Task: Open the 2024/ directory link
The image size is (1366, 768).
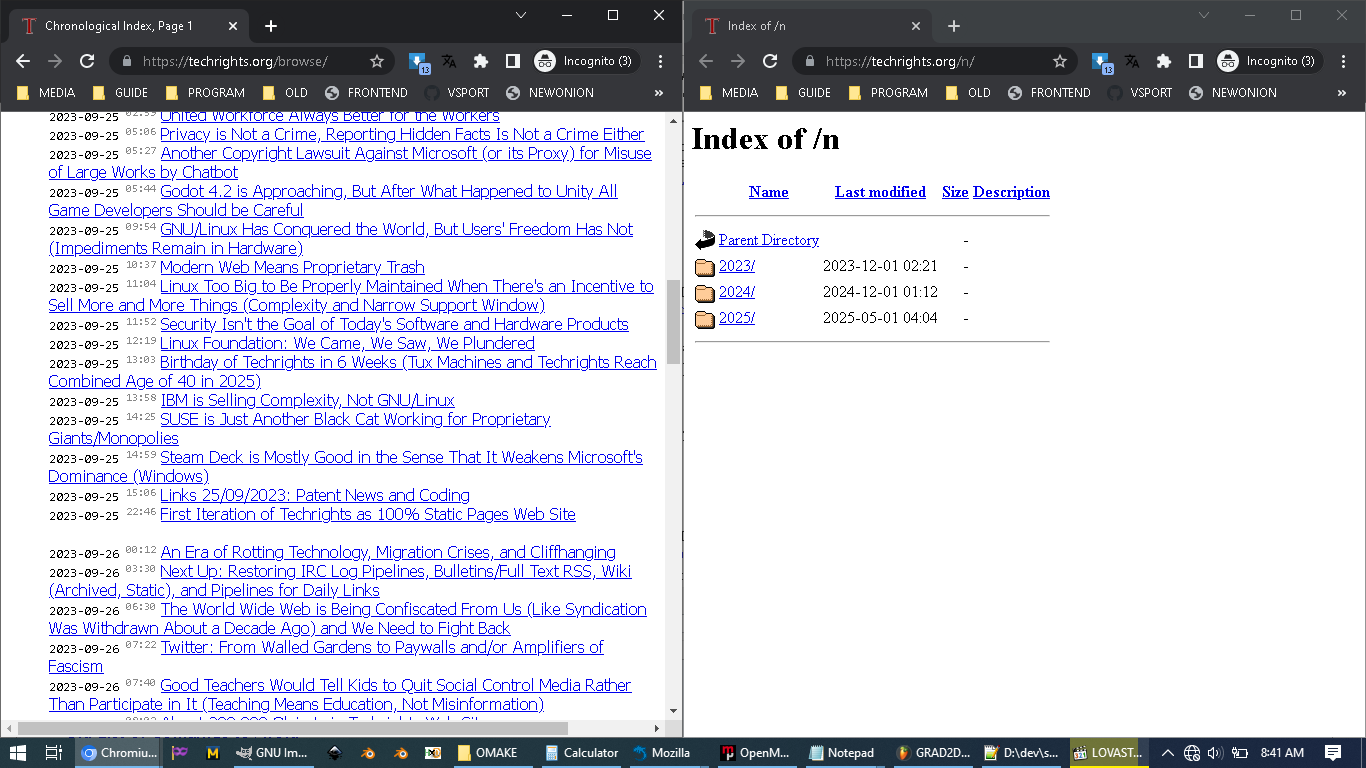Action: point(737,292)
